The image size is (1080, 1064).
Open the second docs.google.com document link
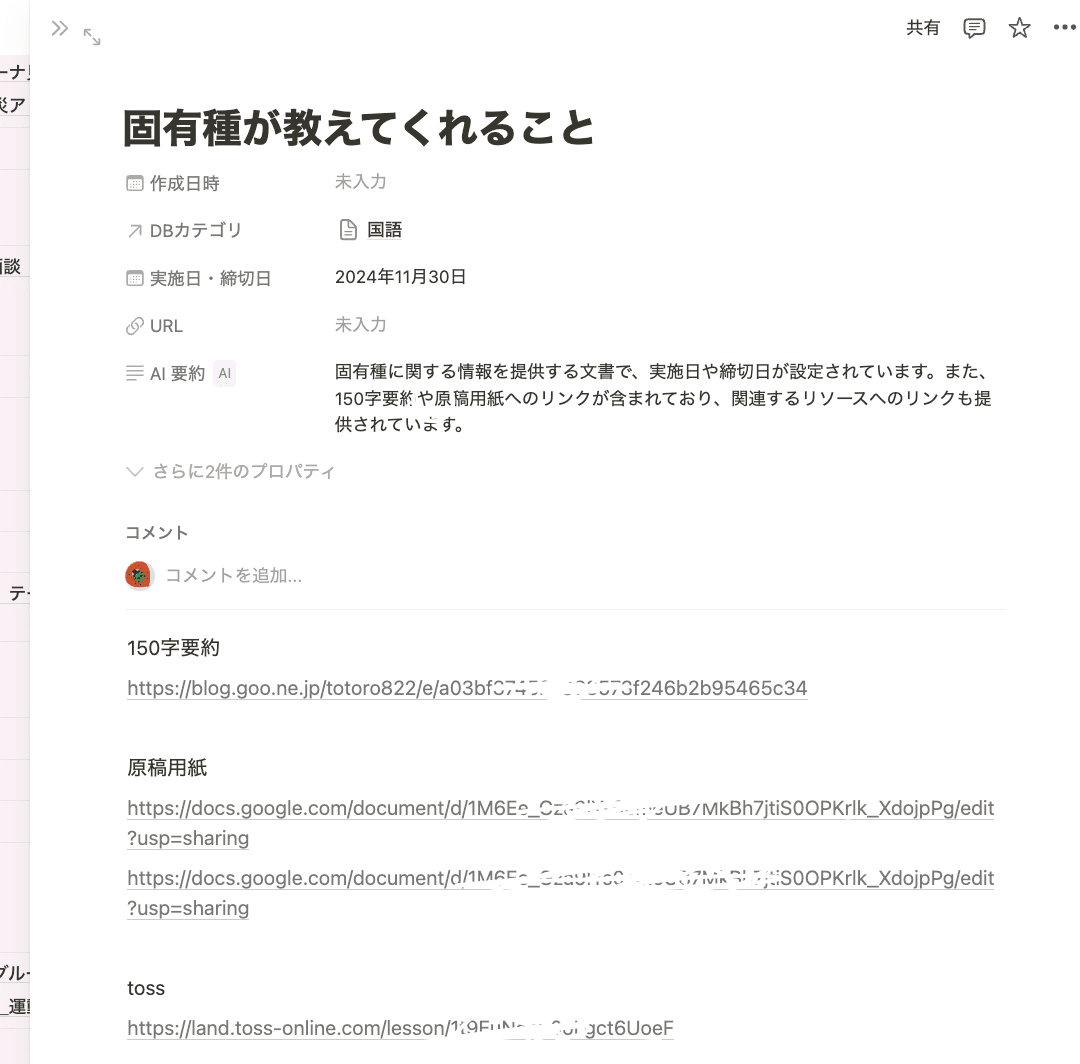click(x=561, y=893)
